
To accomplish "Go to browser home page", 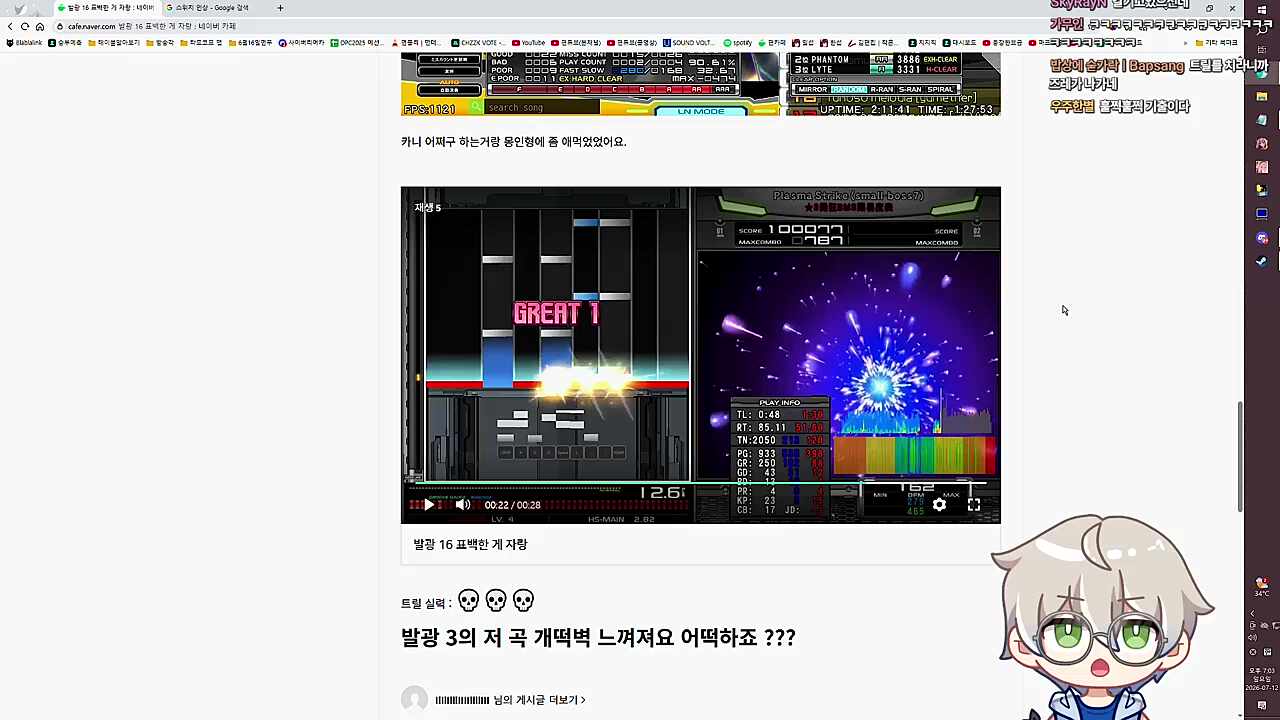I will tap(40, 26).
